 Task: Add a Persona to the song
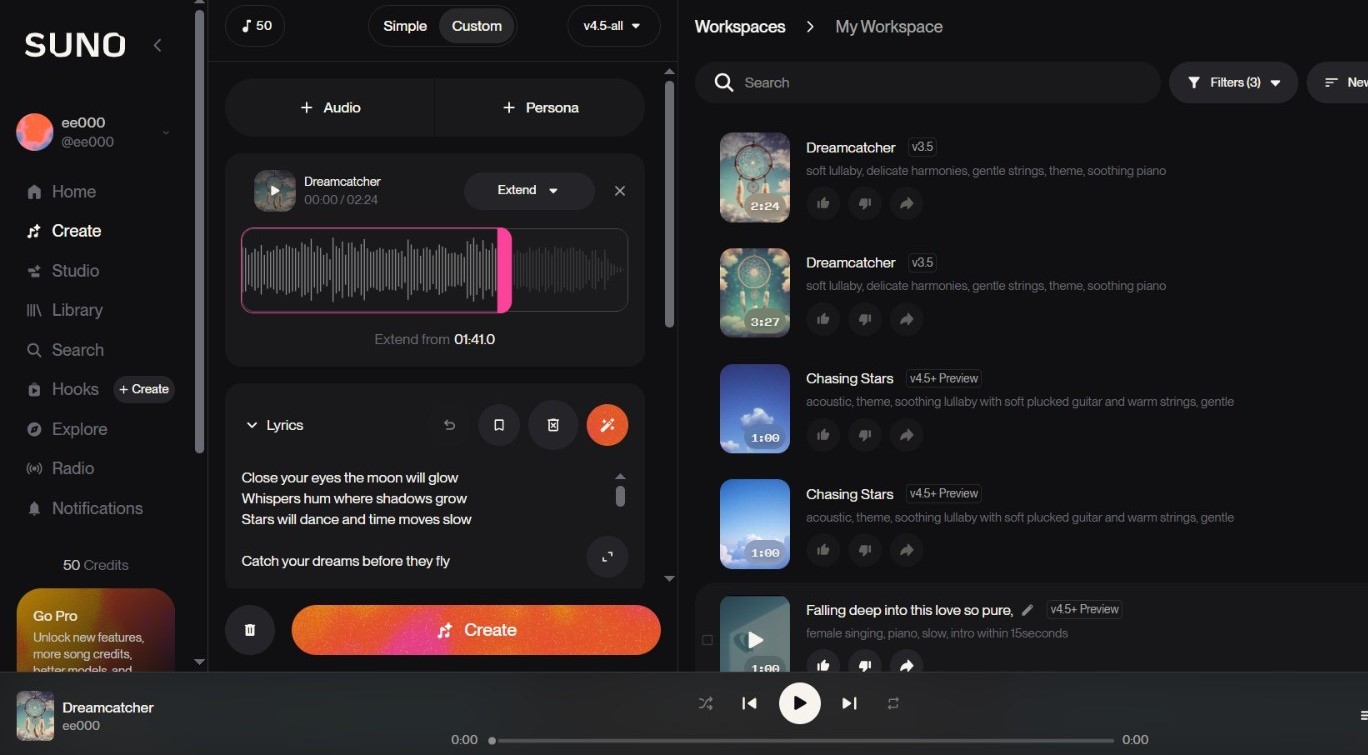540,108
